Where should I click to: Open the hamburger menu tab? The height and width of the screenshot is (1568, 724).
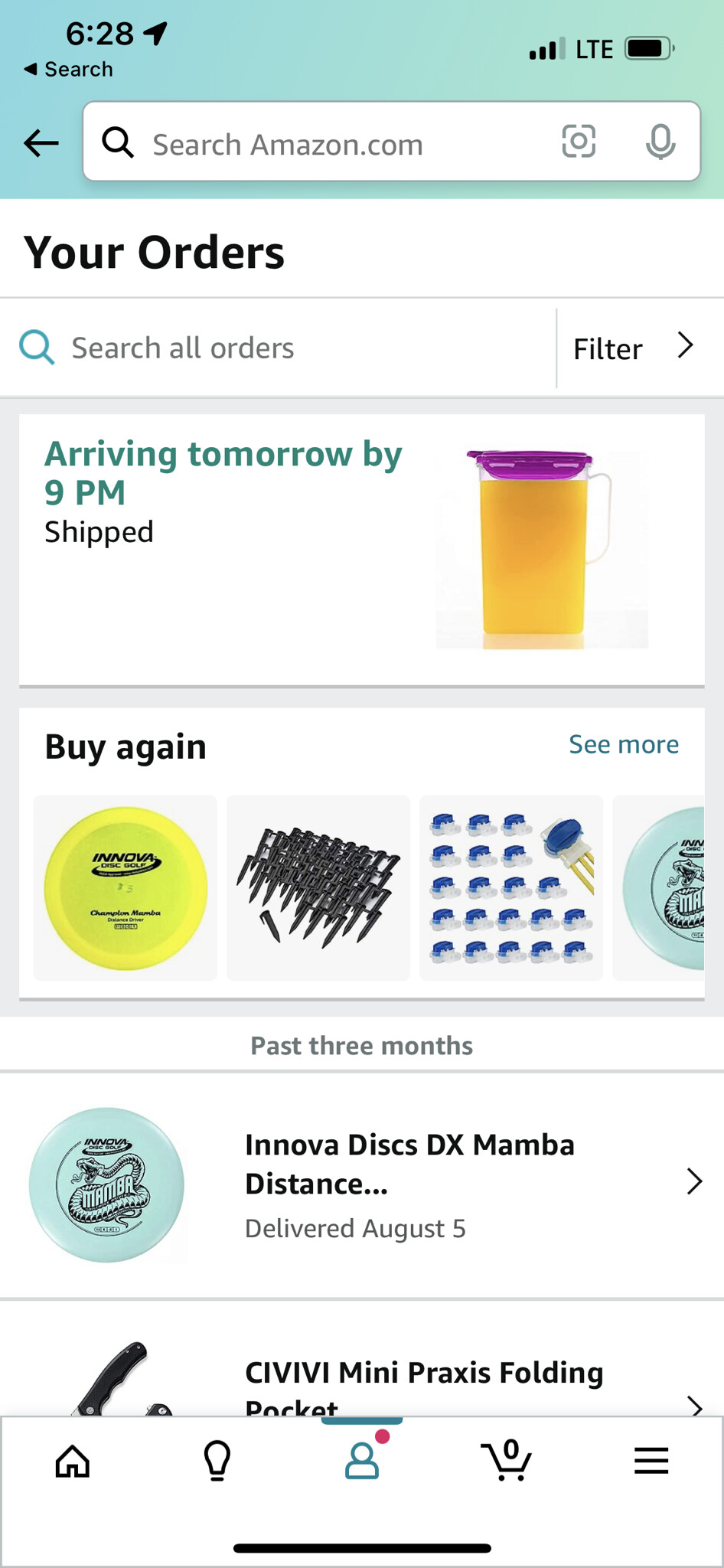pos(651,1461)
